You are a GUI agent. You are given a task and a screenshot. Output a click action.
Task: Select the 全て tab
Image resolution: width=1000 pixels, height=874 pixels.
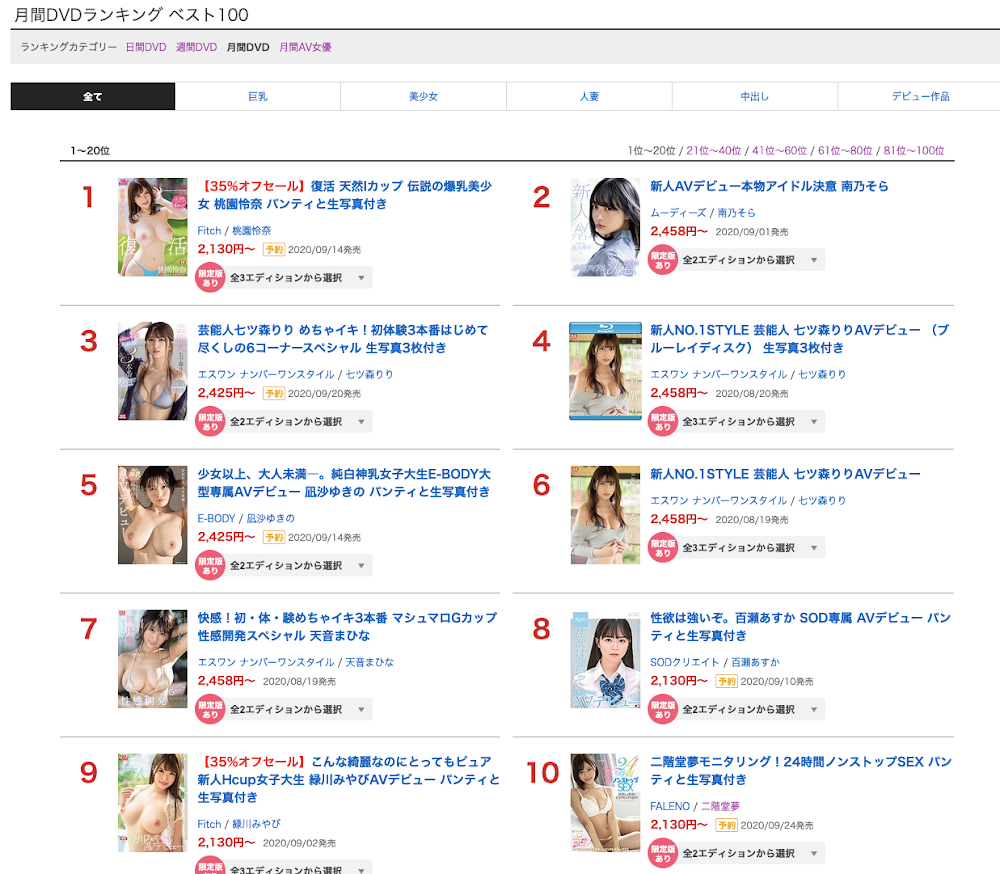click(92, 96)
